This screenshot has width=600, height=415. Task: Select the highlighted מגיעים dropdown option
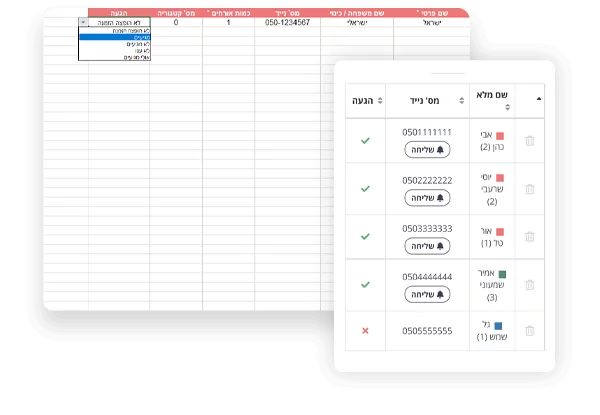pos(113,37)
